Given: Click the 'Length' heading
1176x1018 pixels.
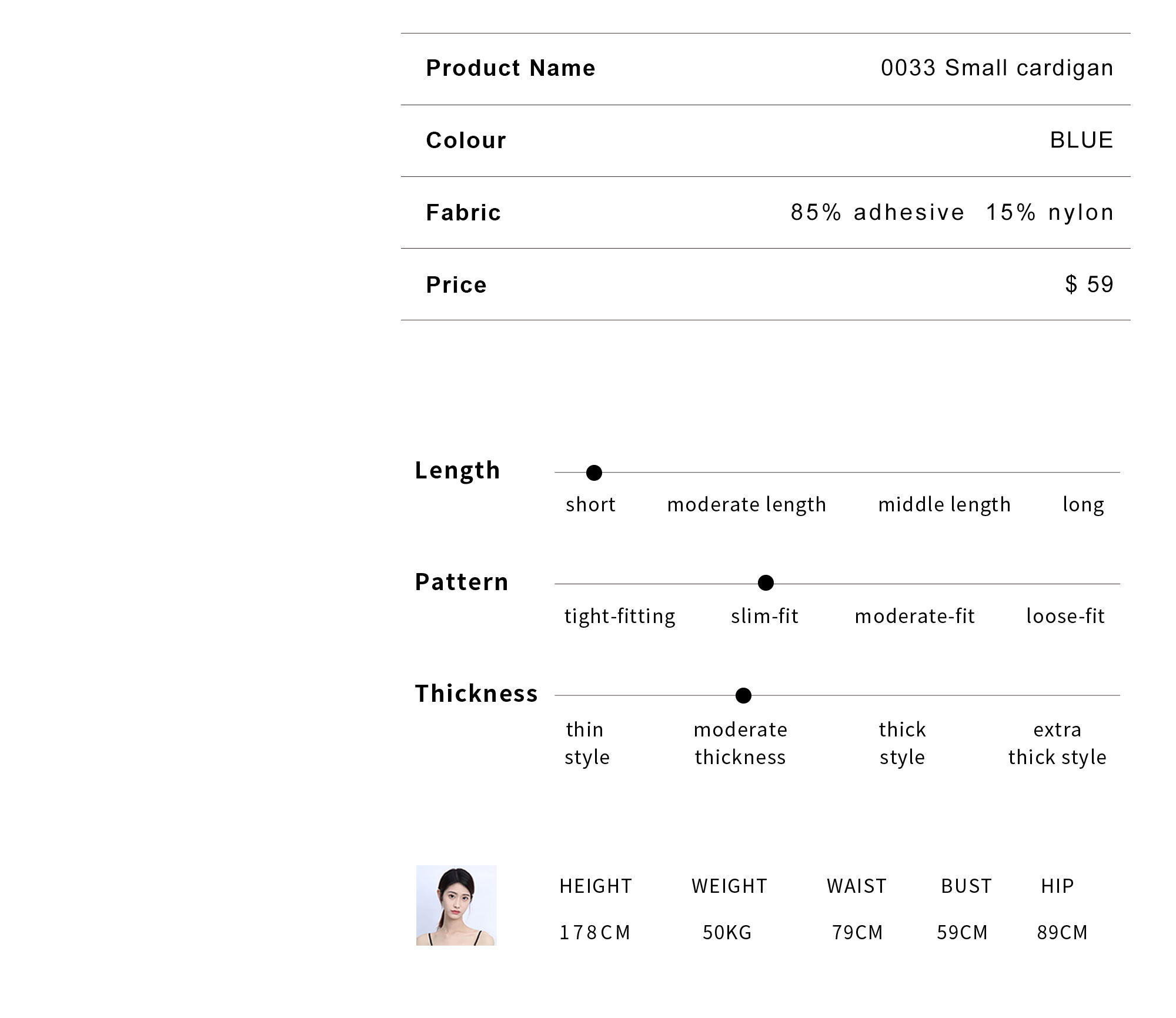Looking at the screenshot, I should tap(457, 471).
